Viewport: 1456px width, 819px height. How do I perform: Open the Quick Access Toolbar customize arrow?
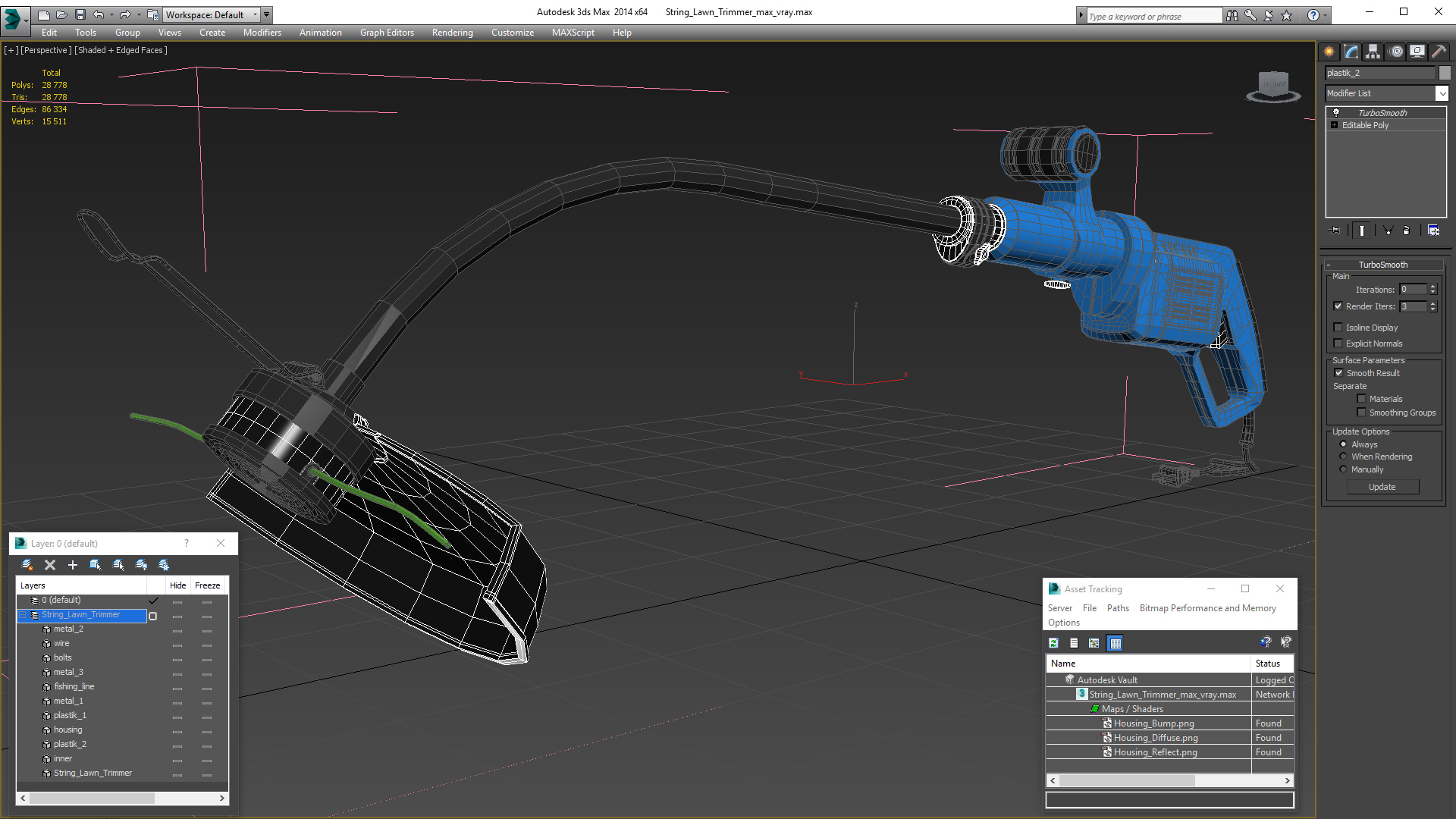coord(267,14)
